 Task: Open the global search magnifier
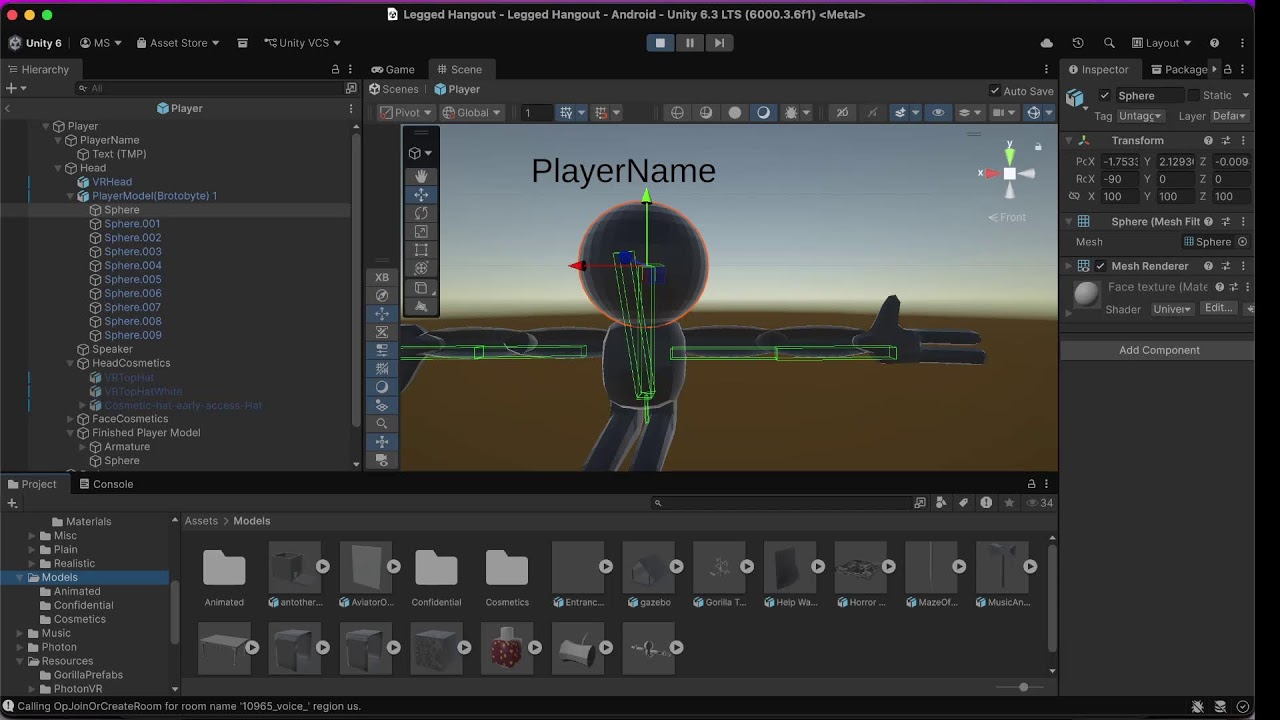pyautogui.click(x=1109, y=43)
